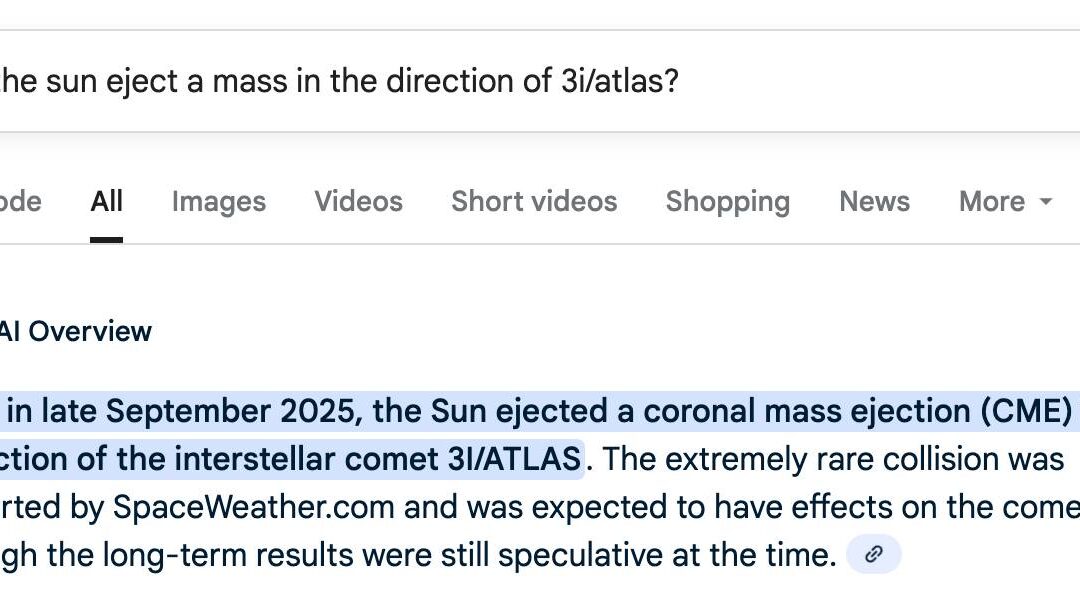Show Shopping results
Image resolution: width=1080 pixels, height=594 pixels.
(727, 202)
